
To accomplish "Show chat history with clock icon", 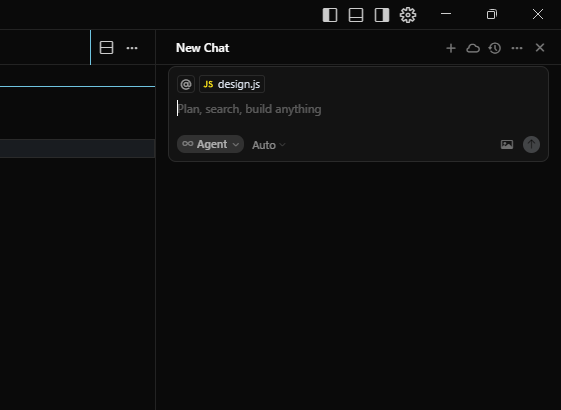I will [x=495, y=48].
